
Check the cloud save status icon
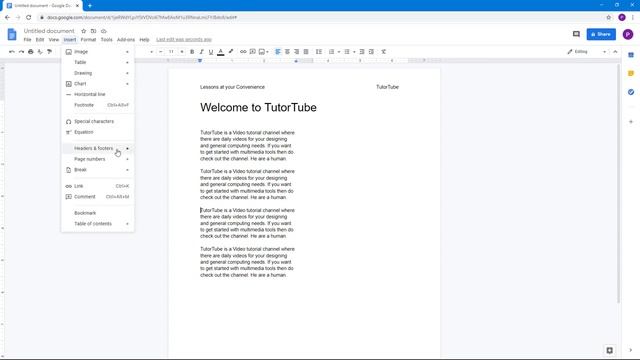[x=104, y=31]
